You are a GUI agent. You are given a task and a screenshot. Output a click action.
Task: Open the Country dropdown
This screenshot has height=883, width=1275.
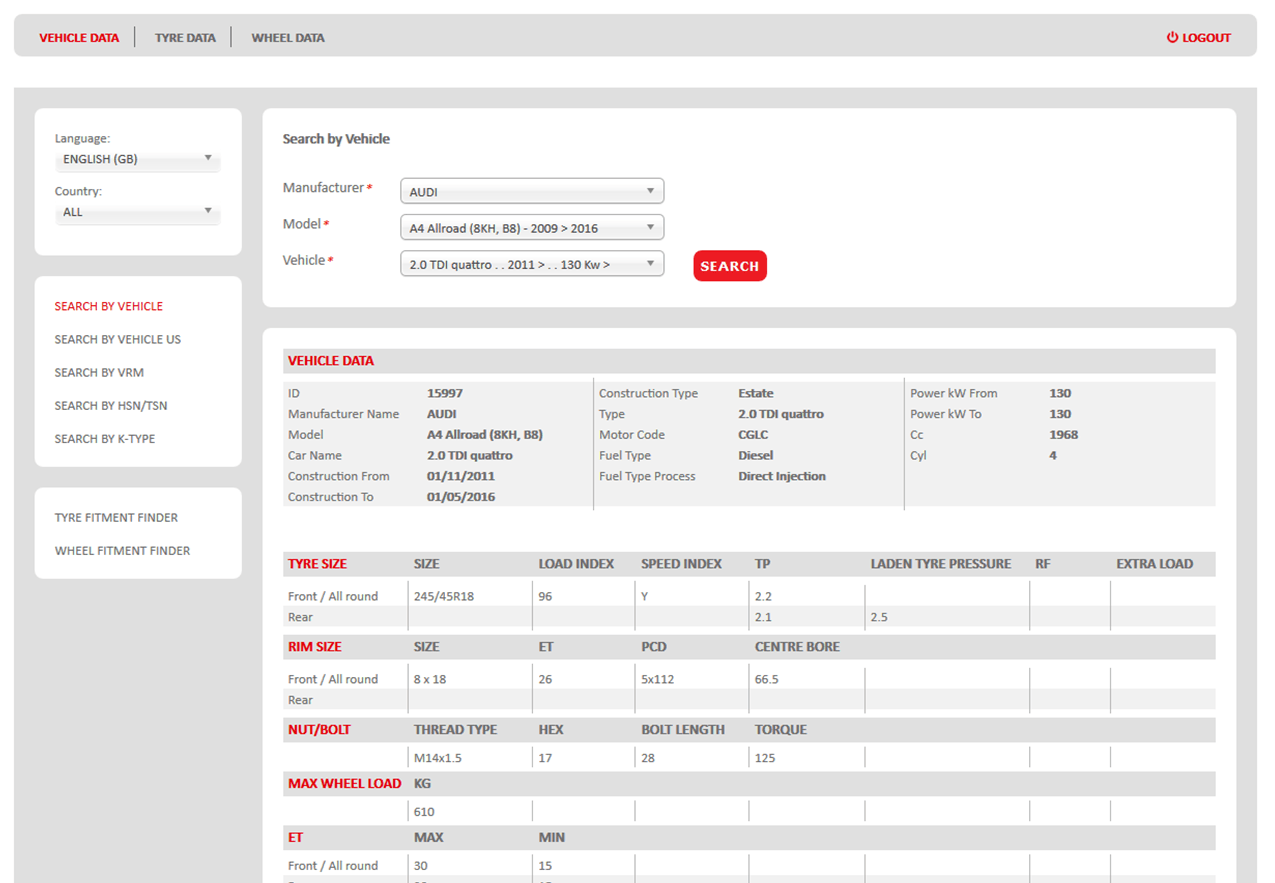tap(137, 212)
